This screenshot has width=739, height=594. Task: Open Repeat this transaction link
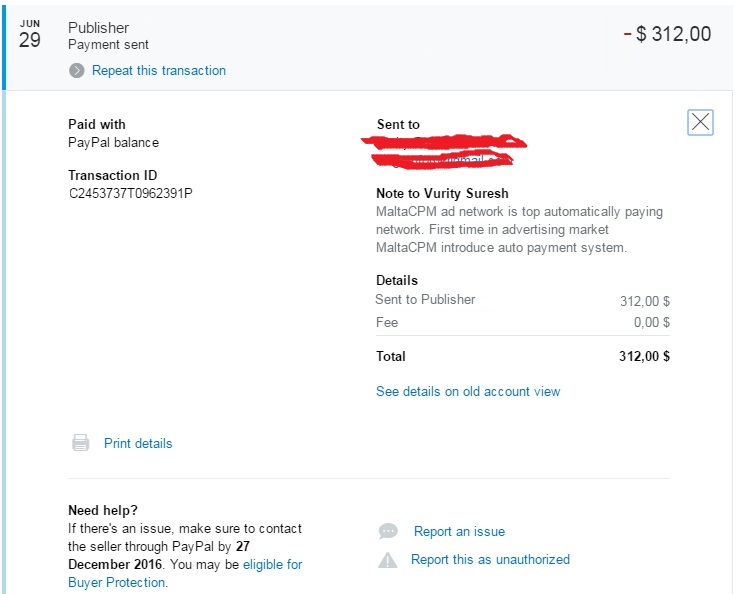(159, 71)
